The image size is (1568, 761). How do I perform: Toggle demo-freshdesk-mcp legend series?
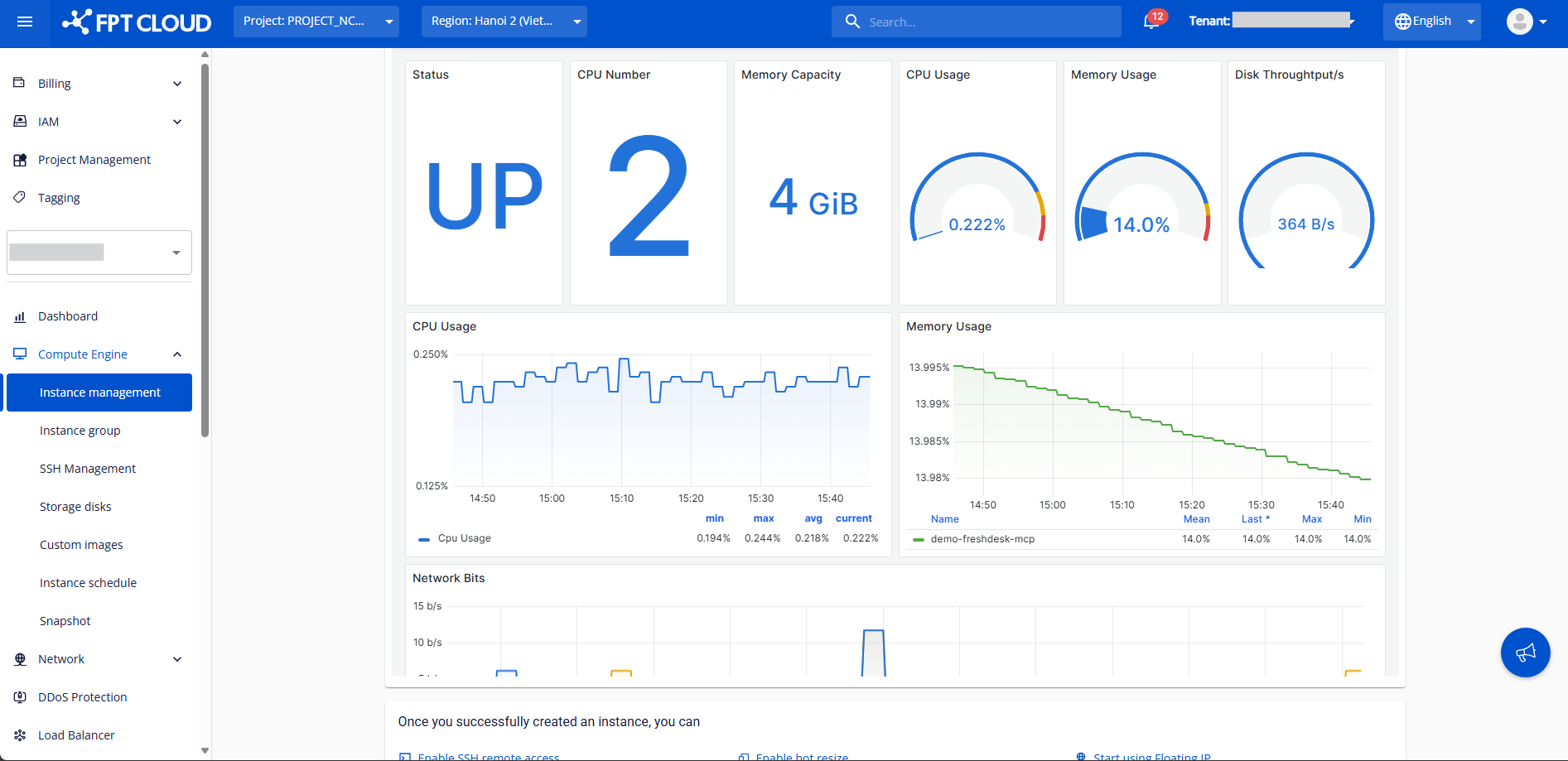point(982,539)
